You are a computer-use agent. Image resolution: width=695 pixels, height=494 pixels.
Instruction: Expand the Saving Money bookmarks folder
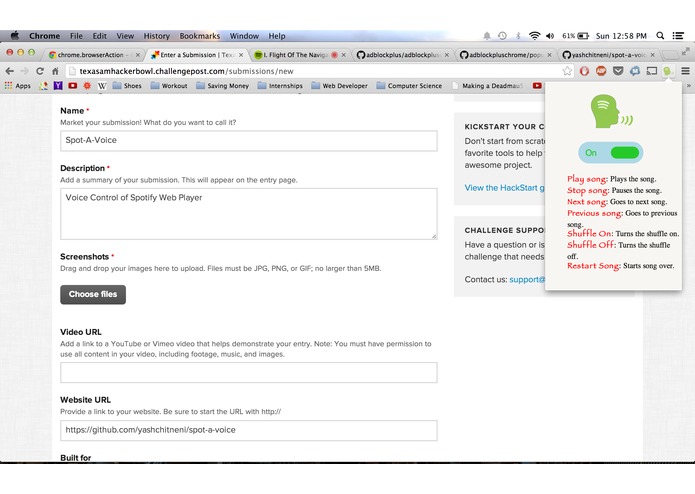[223, 86]
